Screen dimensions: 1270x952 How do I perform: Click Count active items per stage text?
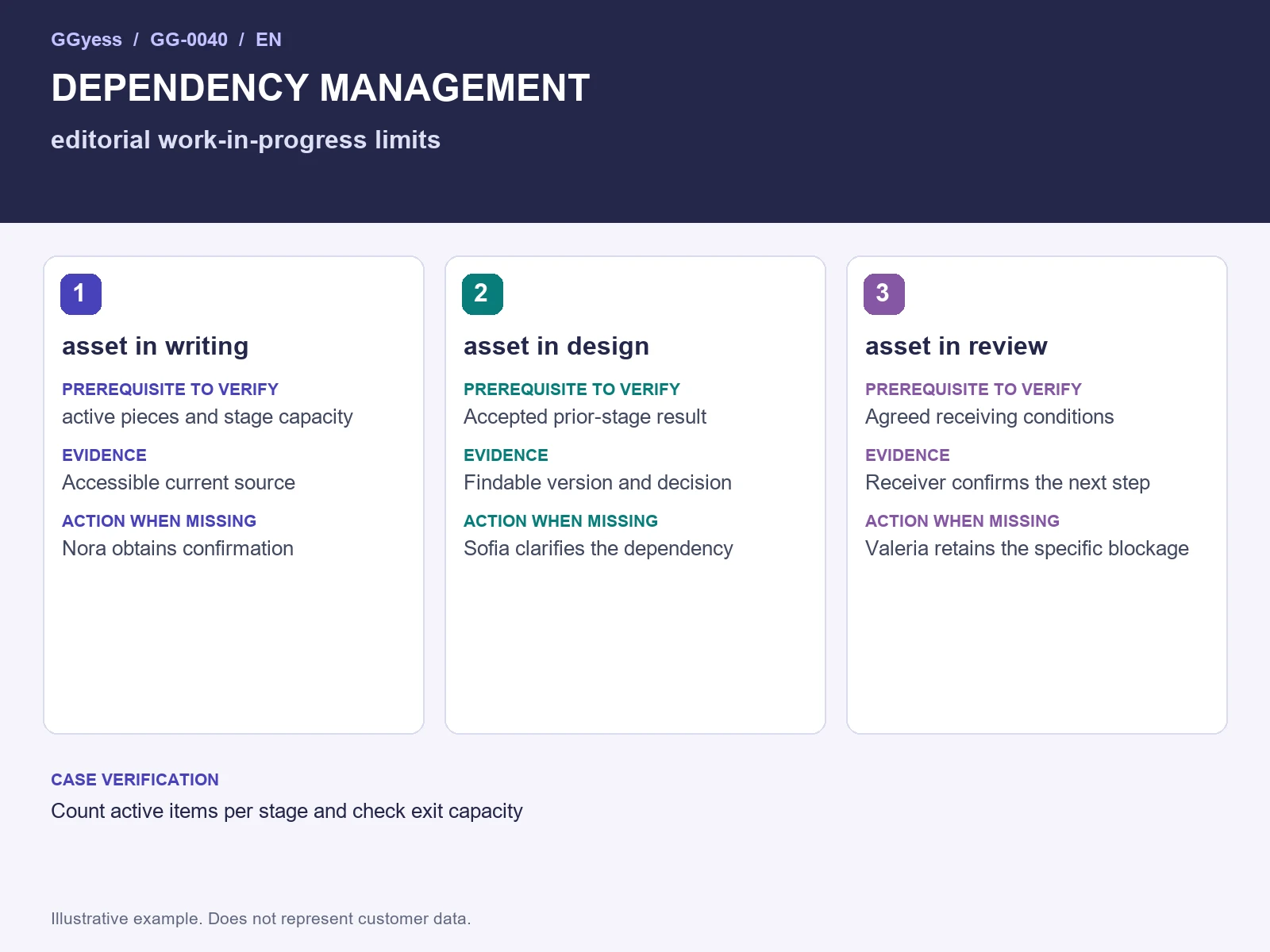(x=287, y=812)
